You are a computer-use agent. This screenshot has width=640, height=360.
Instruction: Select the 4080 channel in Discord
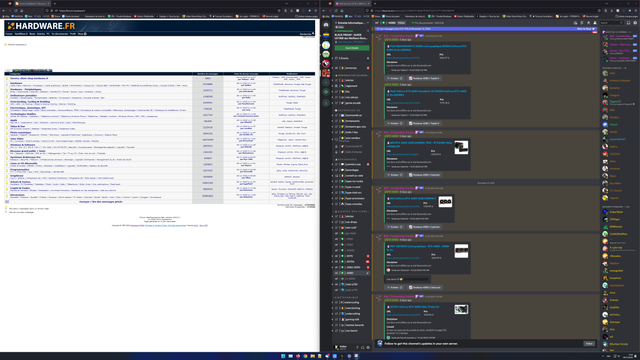coord(350,273)
